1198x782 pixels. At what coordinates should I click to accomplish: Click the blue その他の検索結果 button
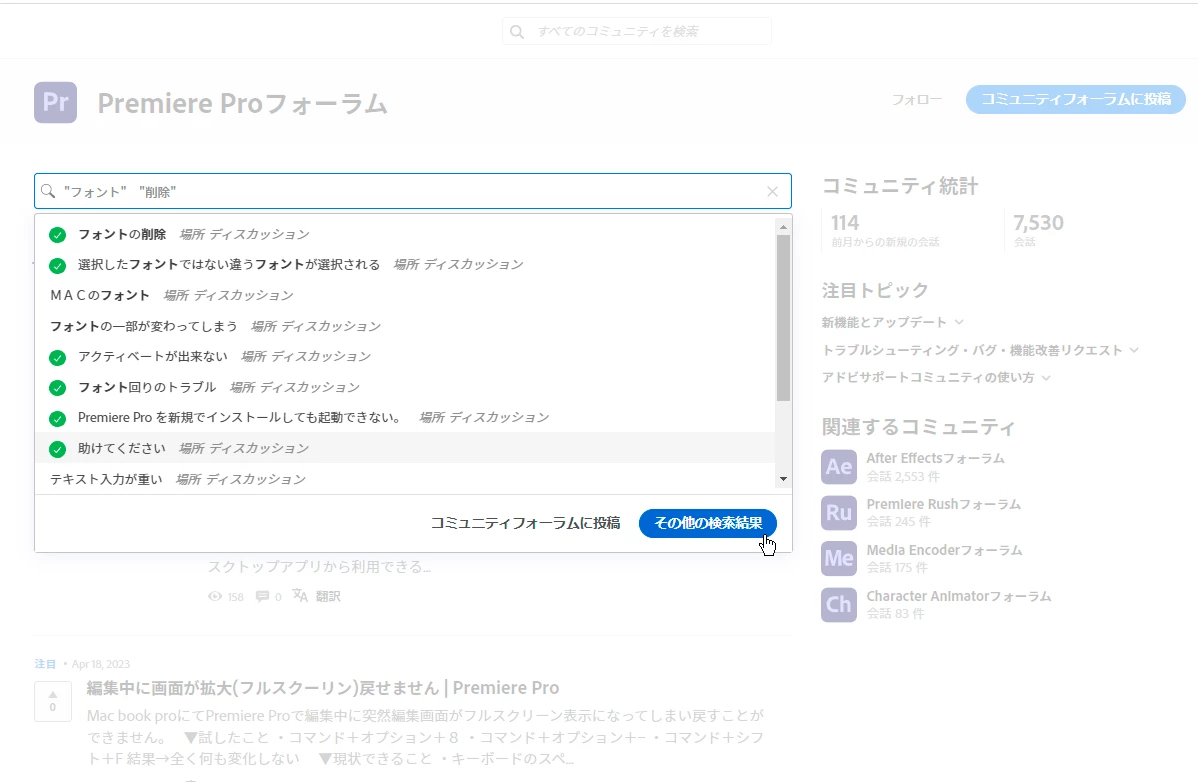click(x=707, y=523)
